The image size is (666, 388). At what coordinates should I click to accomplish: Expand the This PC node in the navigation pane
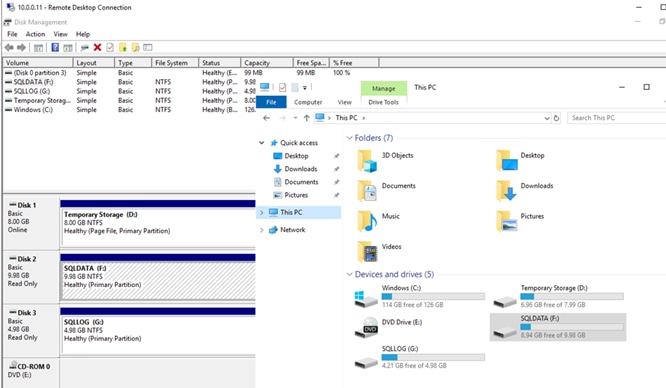(262, 212)
